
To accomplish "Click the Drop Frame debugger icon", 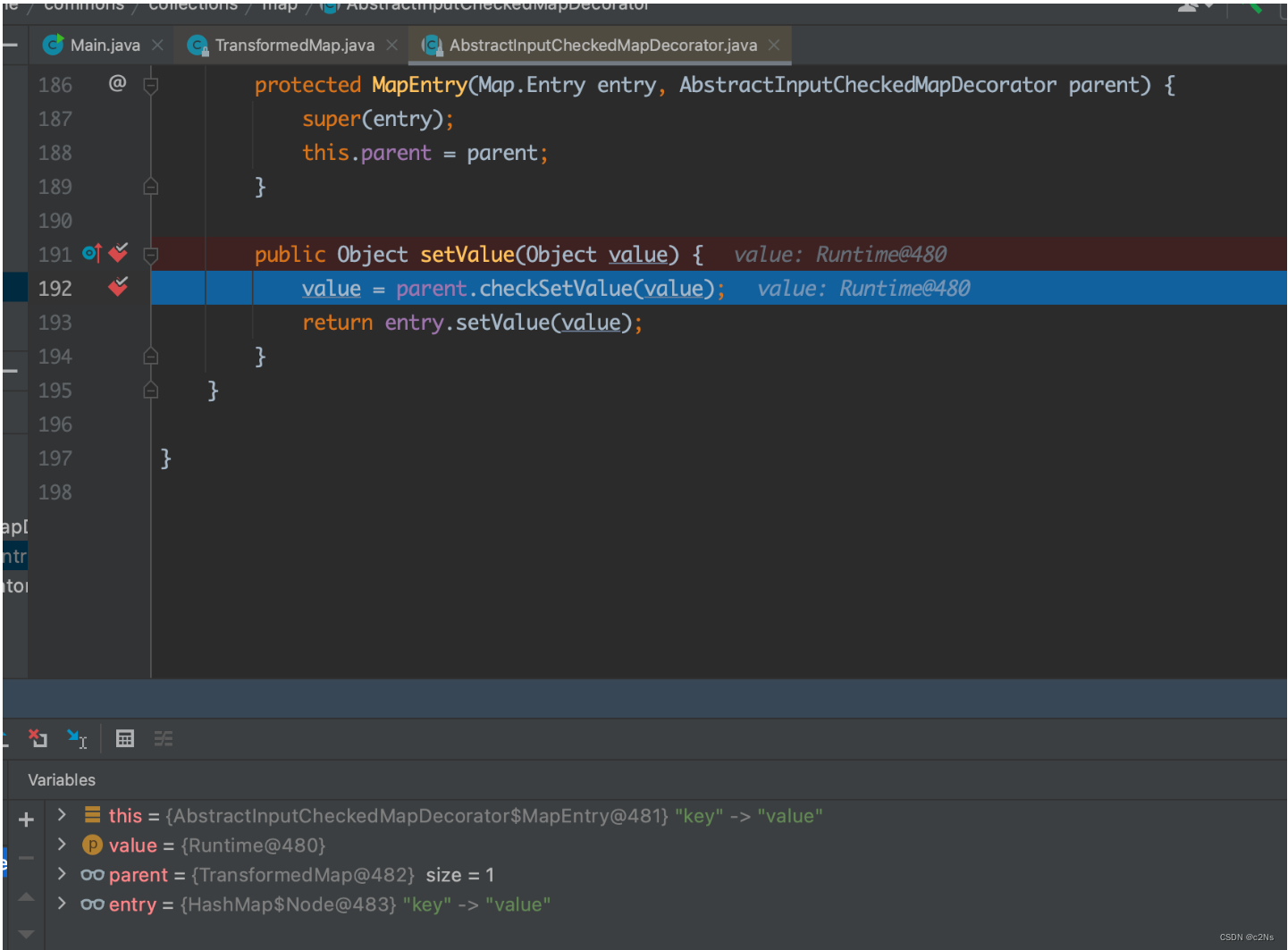I will pyautogui.click(x=38, y=738).
